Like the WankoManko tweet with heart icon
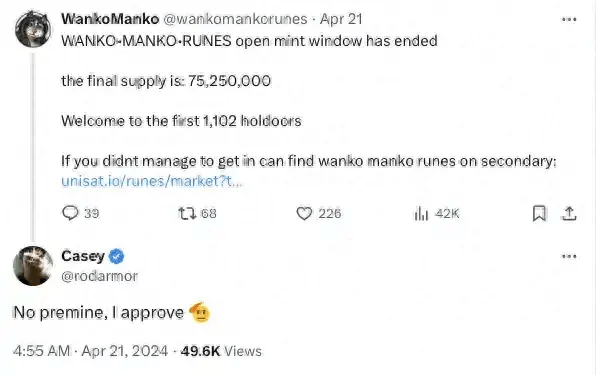Screen dimensions: 596x375 pos(304,214)
